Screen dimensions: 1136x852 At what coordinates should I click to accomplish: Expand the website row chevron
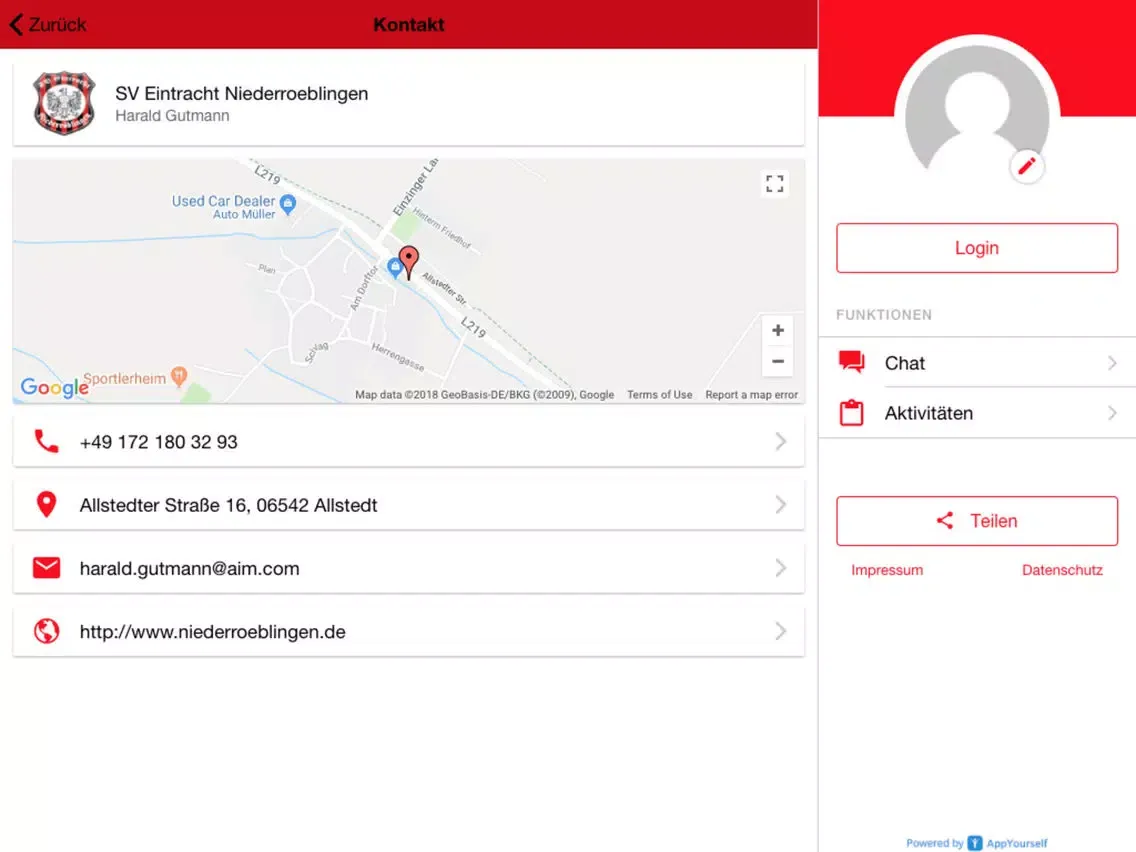pos(780,631)
